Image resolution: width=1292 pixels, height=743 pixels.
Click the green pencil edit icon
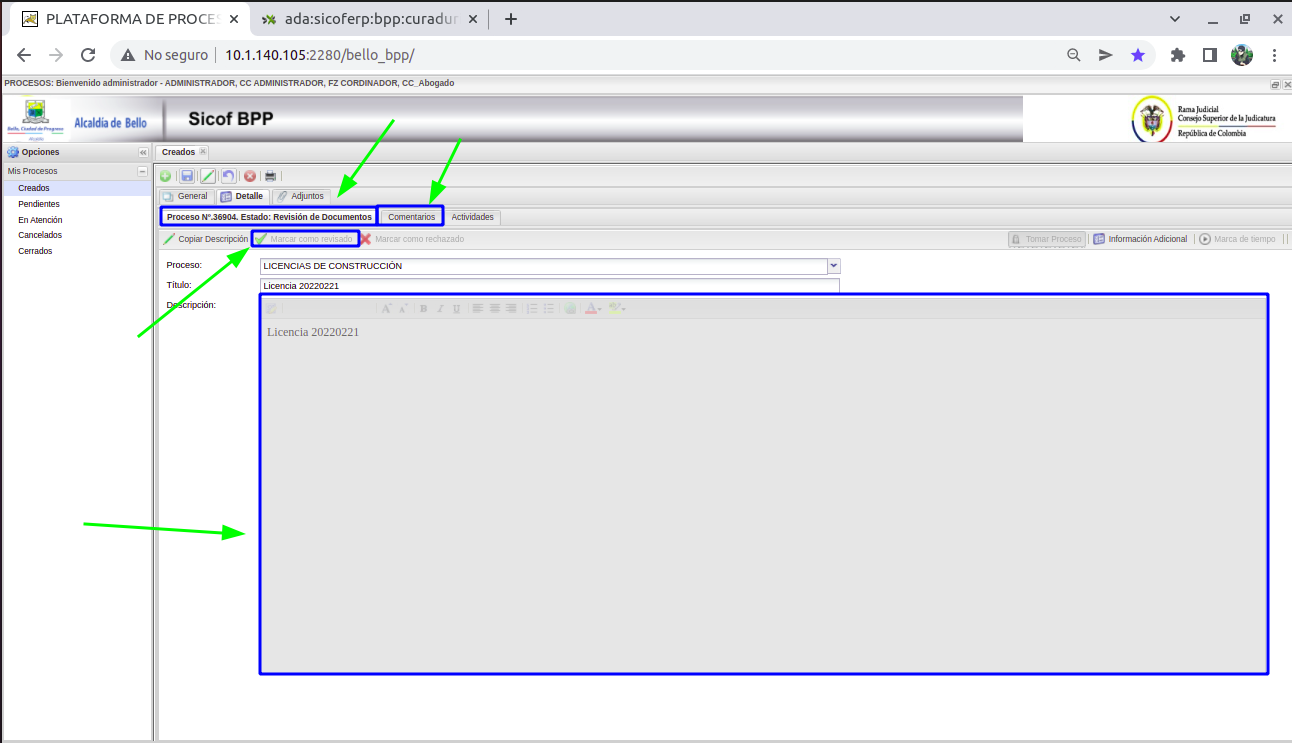coord(208,176)
